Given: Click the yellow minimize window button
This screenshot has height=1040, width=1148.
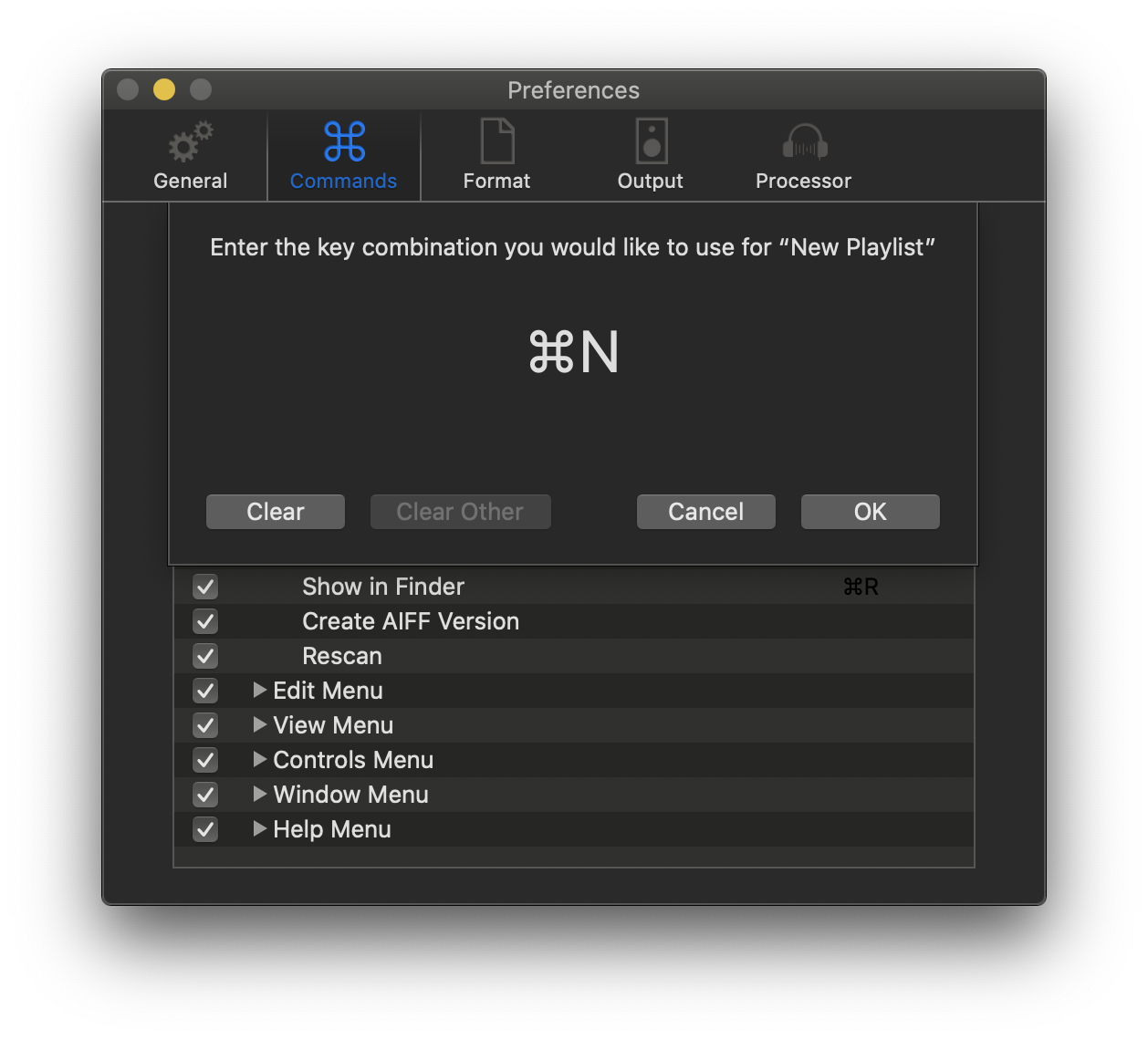Looking at the screenshot, I should click(164, 89).
